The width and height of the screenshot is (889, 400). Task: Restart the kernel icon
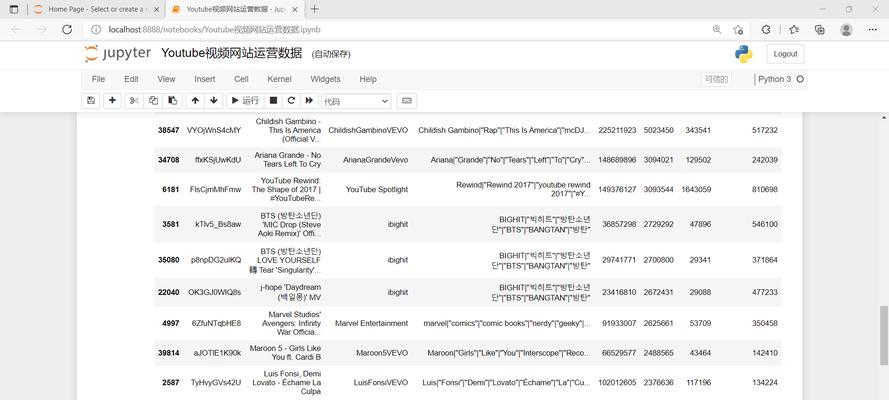point(291,100)
